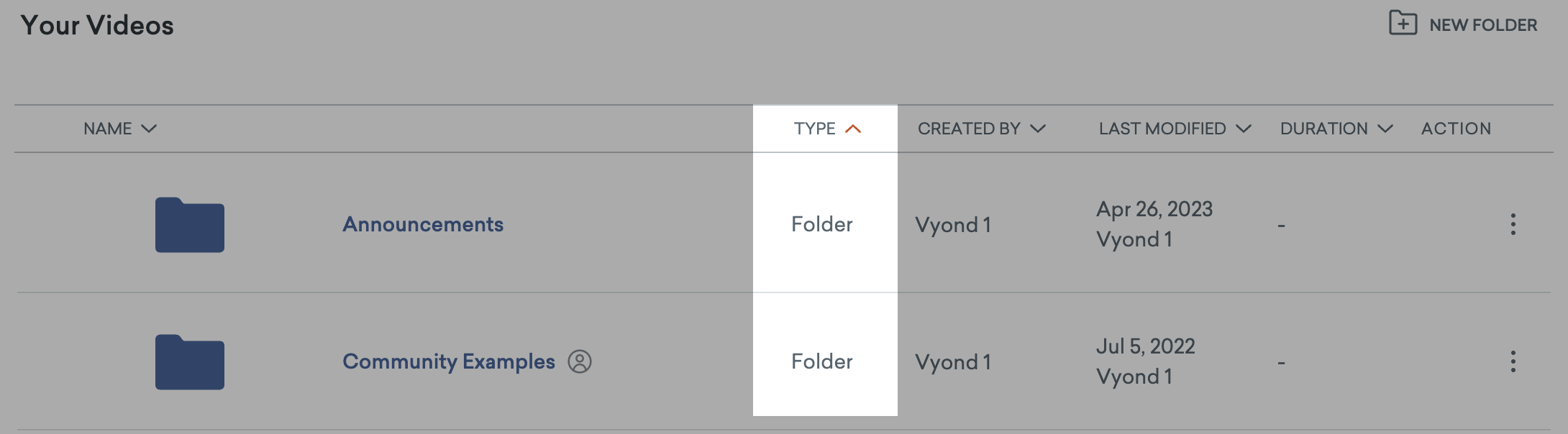The width and height of the screenshot is (1568, 434).
Task: Click the Your Videos heading
Action: click(97, 25)
